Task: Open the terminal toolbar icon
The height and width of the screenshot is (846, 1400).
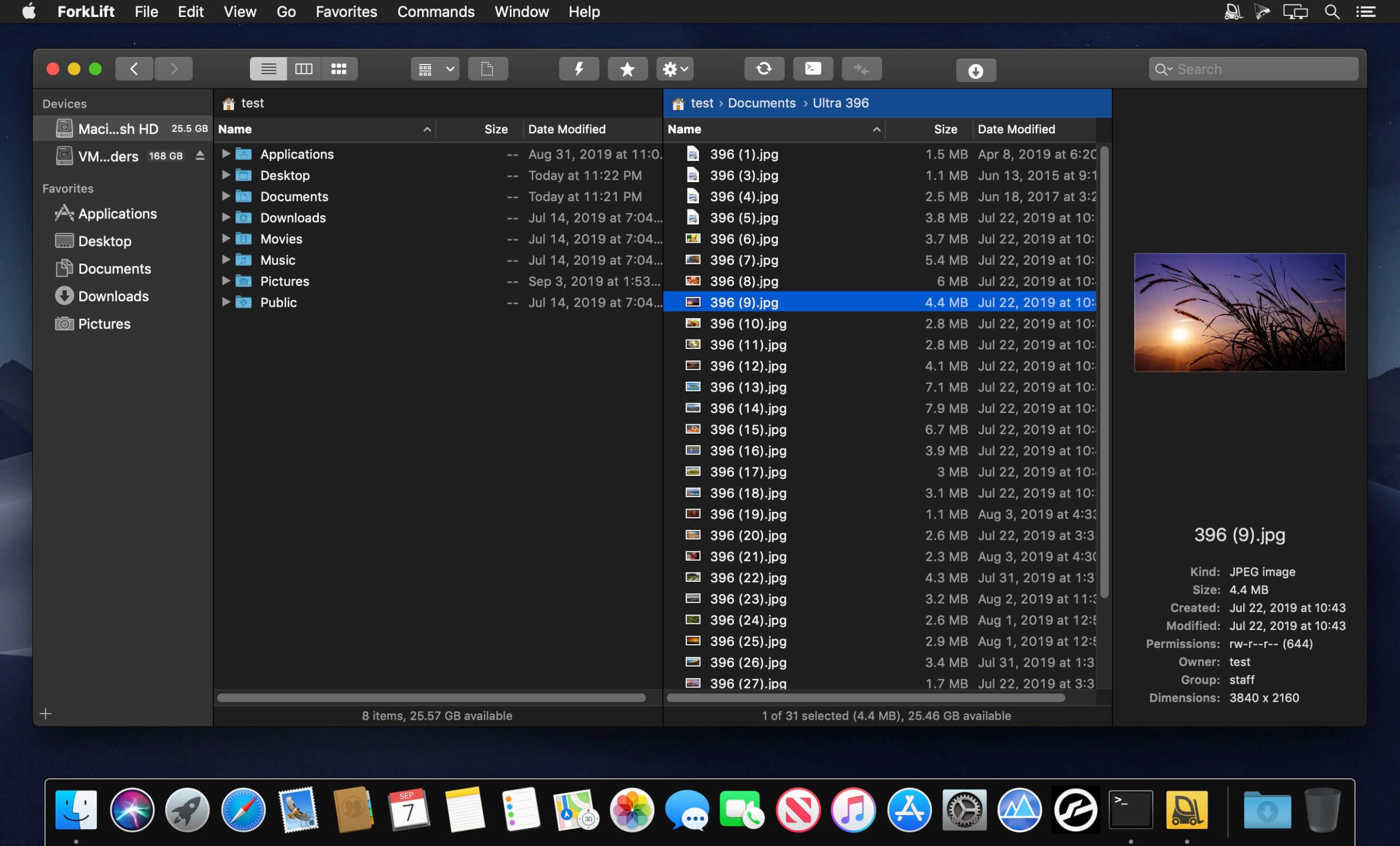Action: (x=813, y=68)
